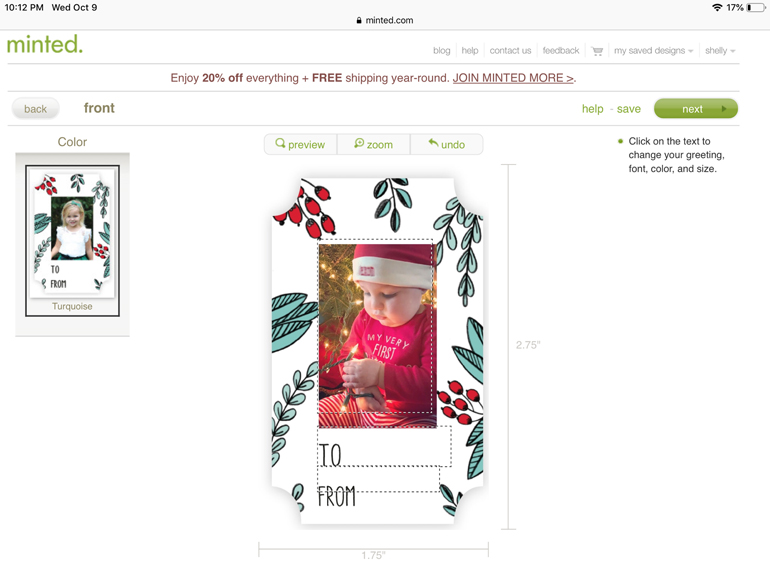Click the preview magnifier icon
The width and height of the screenshot is (770, 578).
tap(280, 143)
